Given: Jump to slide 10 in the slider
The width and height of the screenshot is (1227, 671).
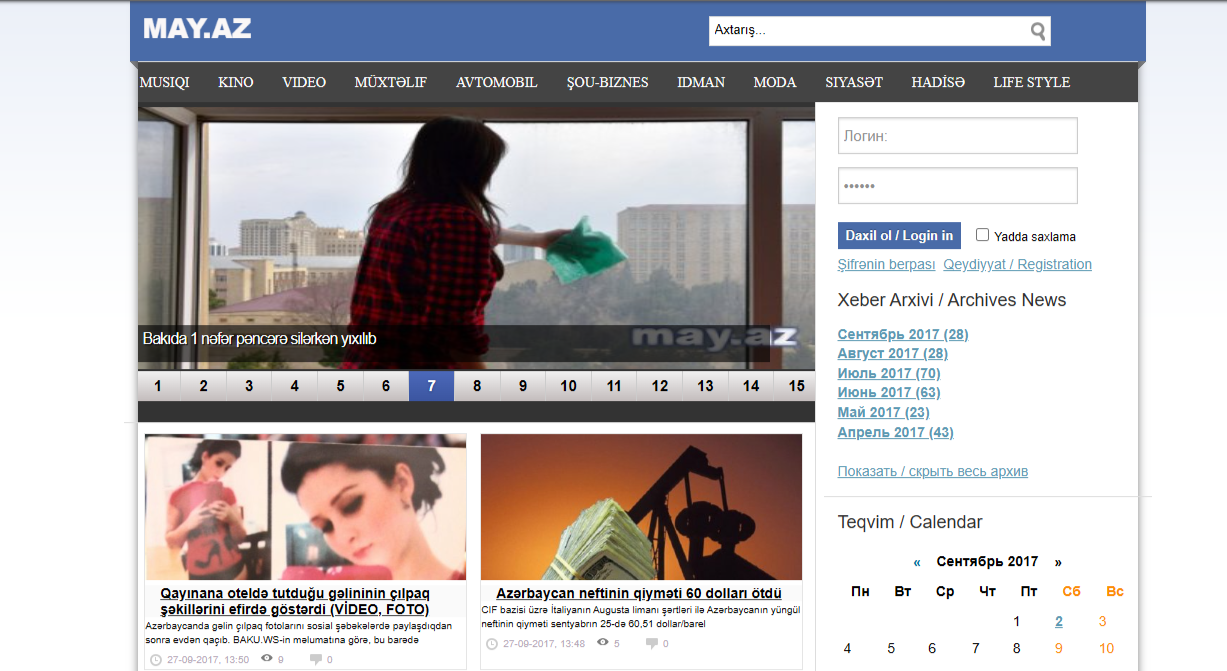Looking at the screenshot, I should tap(568, 386).
